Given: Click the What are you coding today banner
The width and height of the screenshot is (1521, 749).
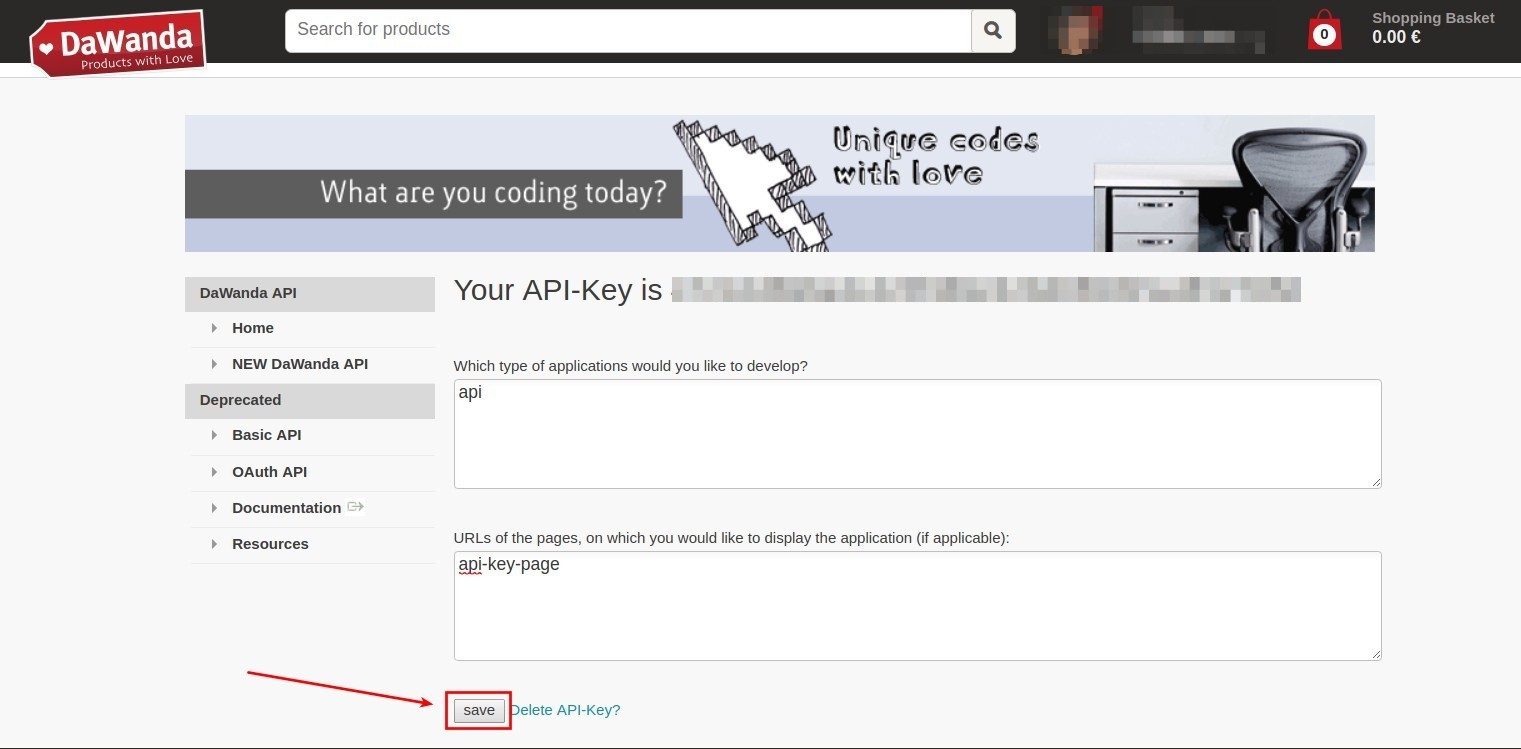Looking at the screenshot, I should pyautogui.click(x=780, y=183).
